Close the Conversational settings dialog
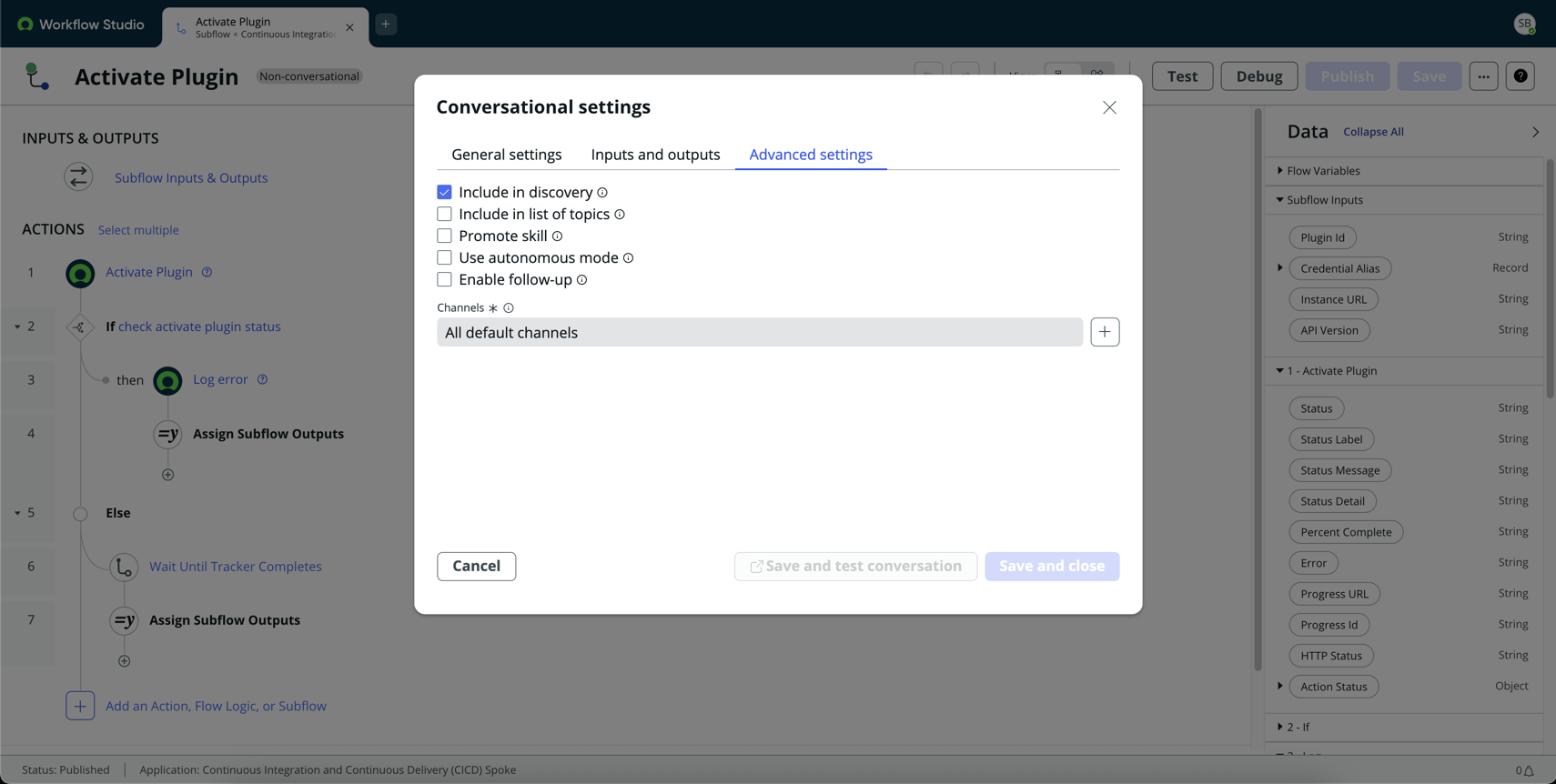Screen dimensions: 1556x784 point(1109,107)
